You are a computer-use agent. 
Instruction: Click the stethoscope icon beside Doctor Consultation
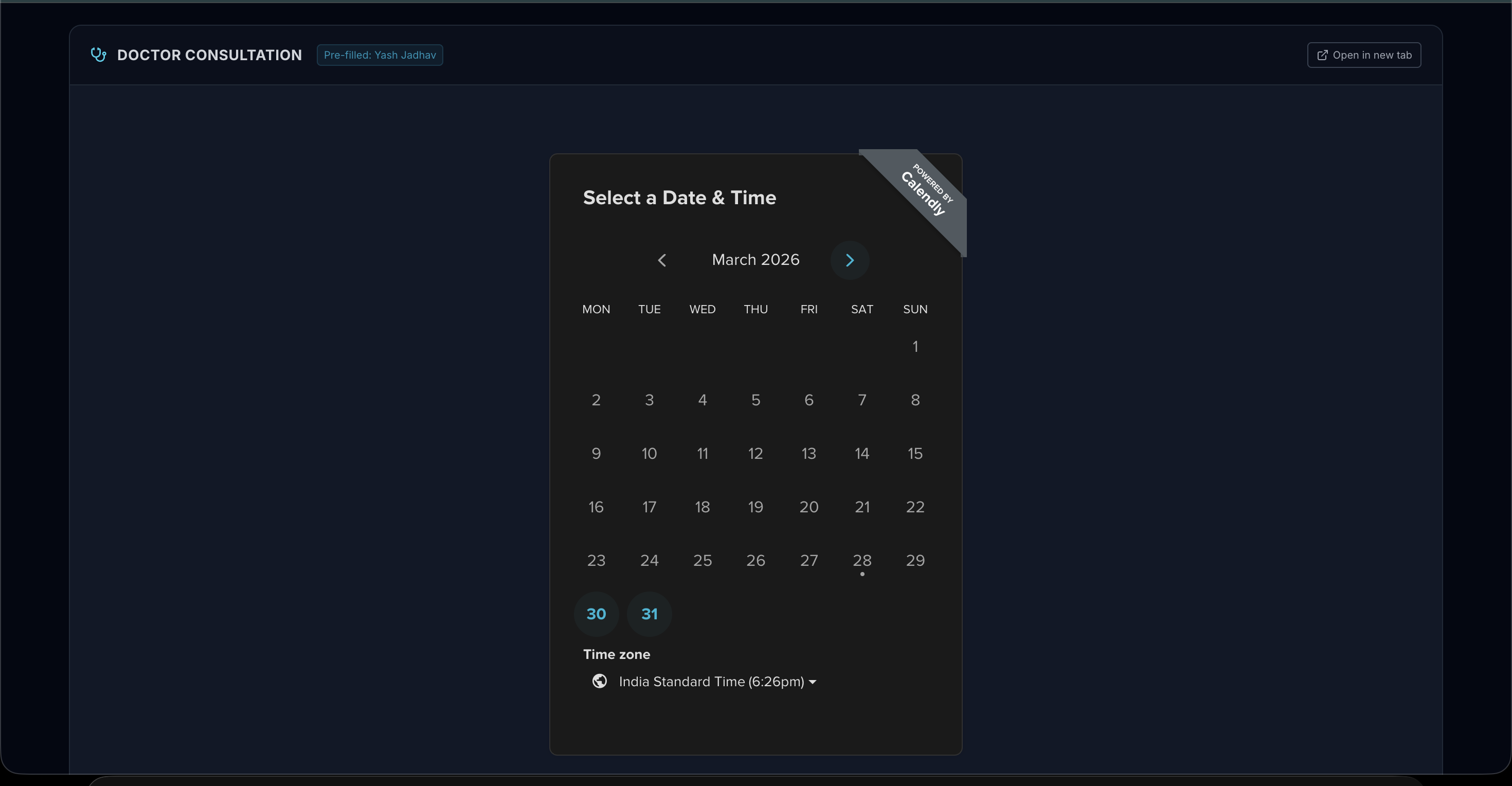(98, 55)
